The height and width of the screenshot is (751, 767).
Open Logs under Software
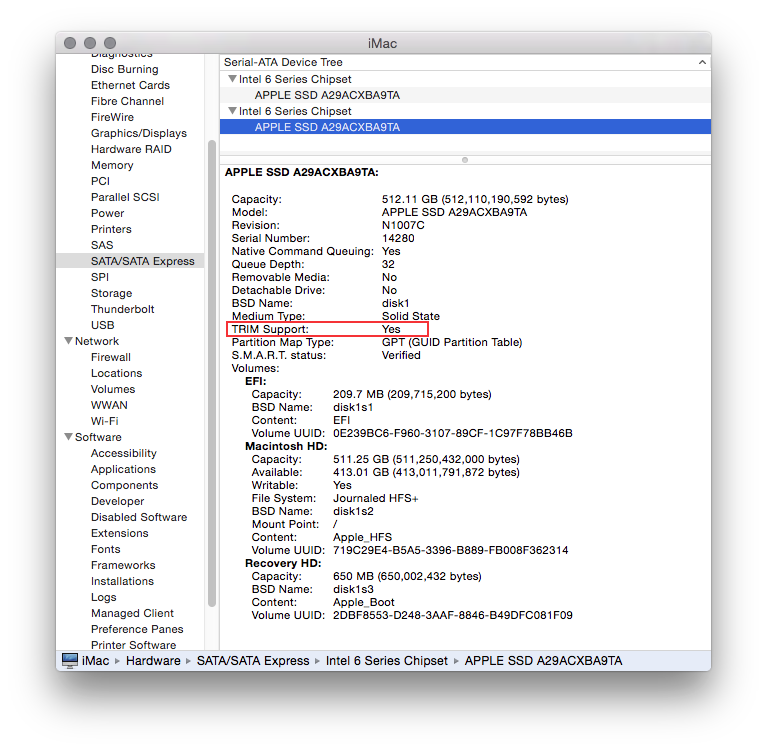[104, 597]
